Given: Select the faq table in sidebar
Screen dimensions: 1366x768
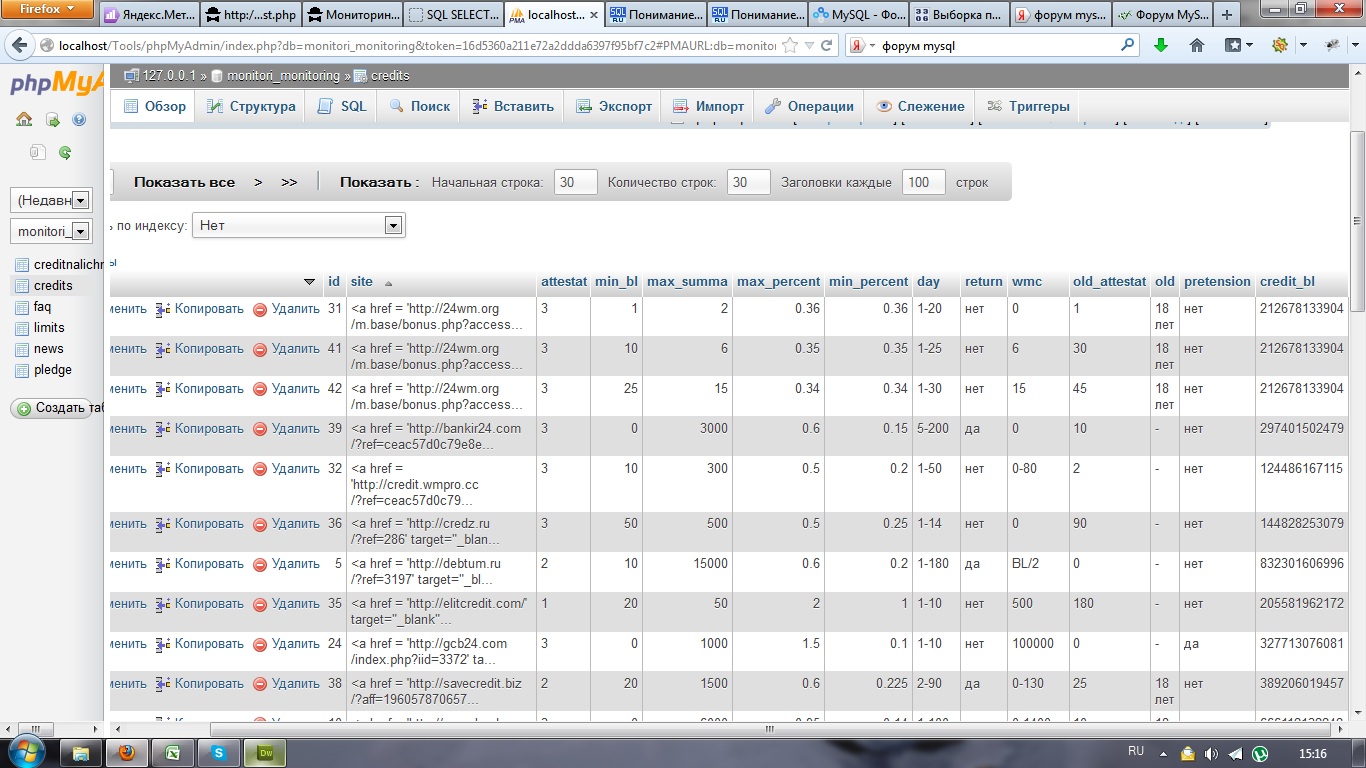Looking at the screenshot, I should coord(42,307).
